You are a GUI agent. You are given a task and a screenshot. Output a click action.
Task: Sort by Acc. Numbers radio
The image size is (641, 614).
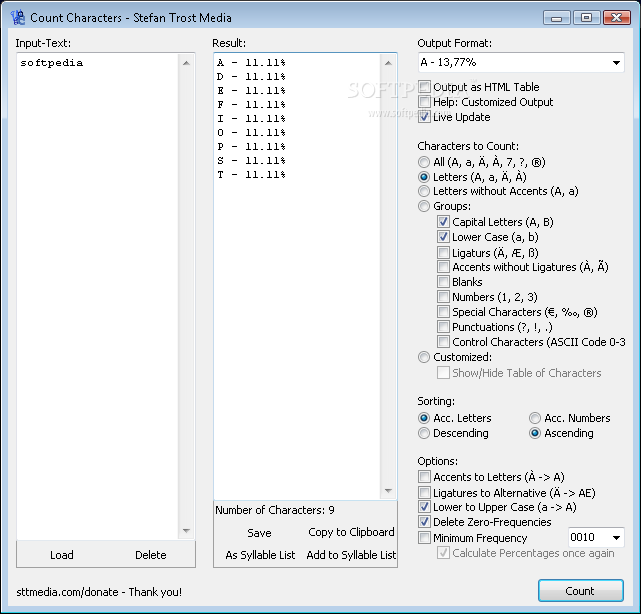click(x=535, y=418)
